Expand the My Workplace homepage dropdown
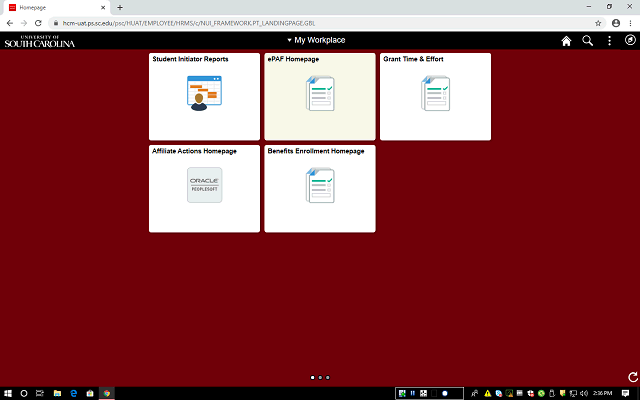This screenshot has width=640, height=400. [316, 40]
